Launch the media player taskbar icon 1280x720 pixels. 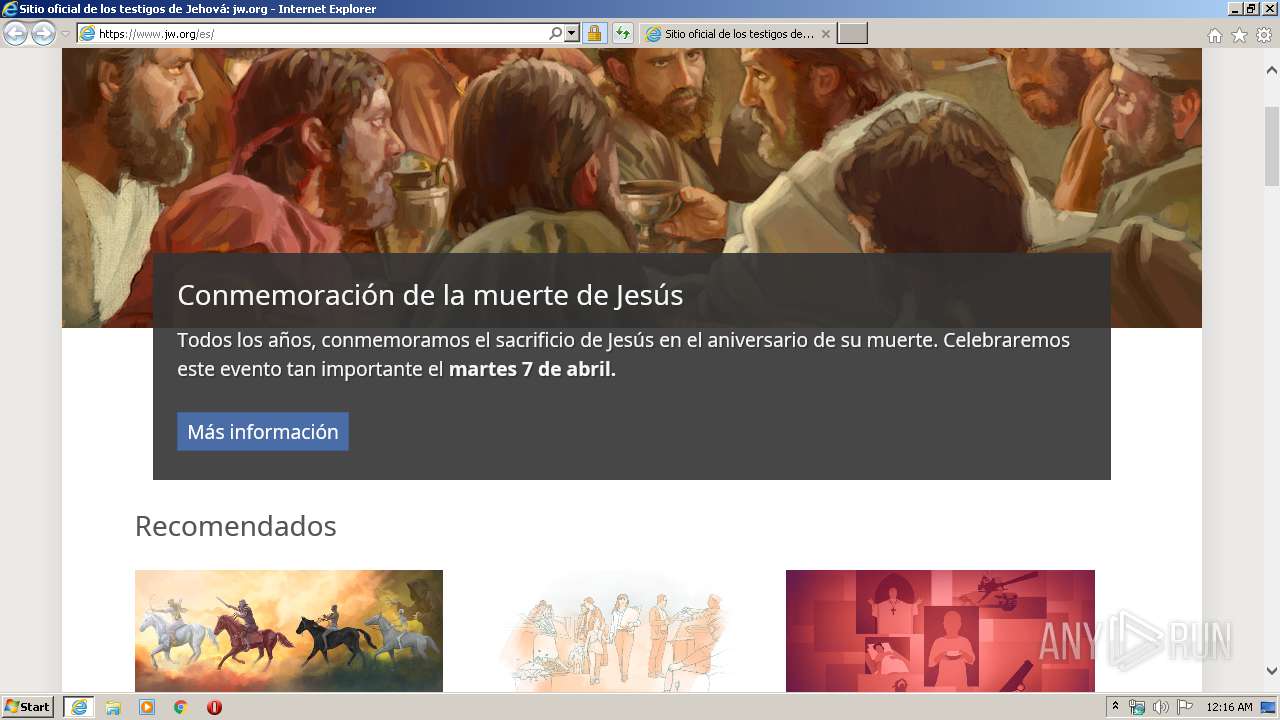(147, 707)
